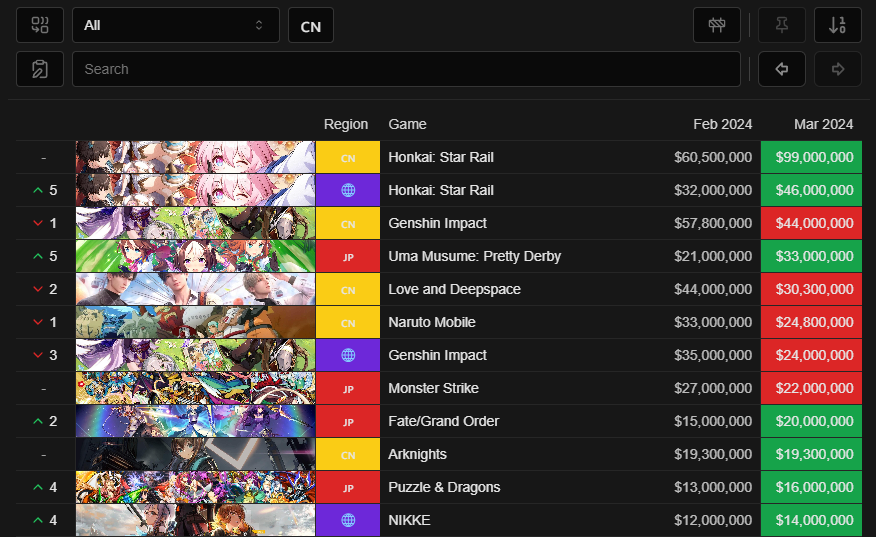
Task: Go to next month with right arrow
Action: click(837, 69)
